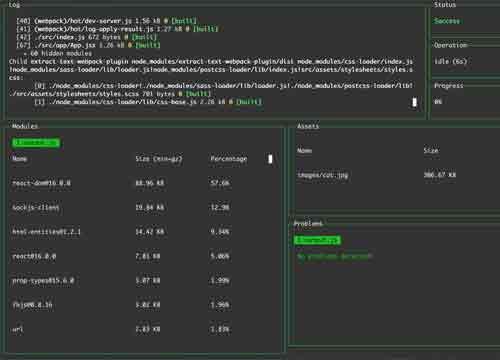Screen dimensions: 500x360
Task: Click the Name column header in Modules
Action: pyautogui.click(x=20, y=159)
